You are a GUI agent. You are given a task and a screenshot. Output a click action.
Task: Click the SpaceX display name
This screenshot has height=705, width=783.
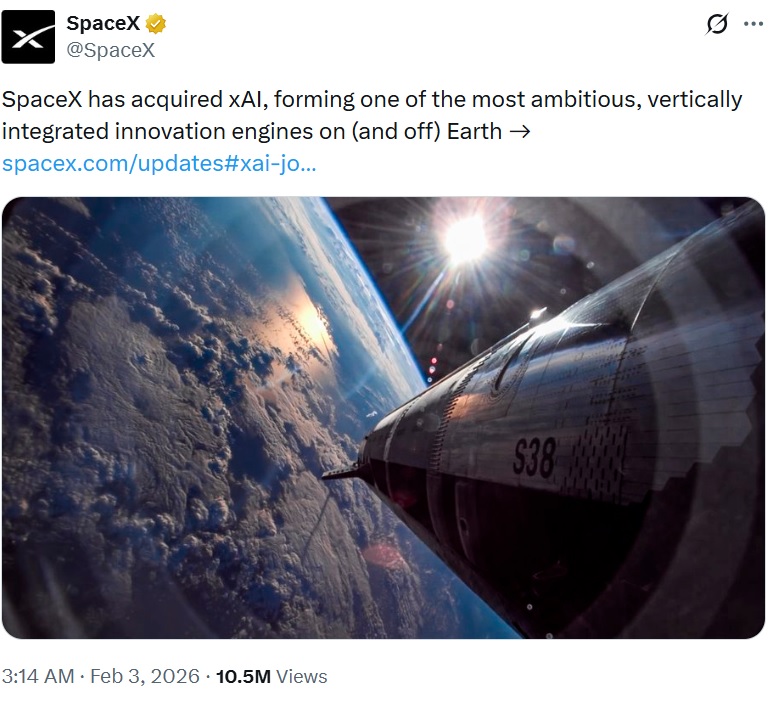(x=103, y=24)
